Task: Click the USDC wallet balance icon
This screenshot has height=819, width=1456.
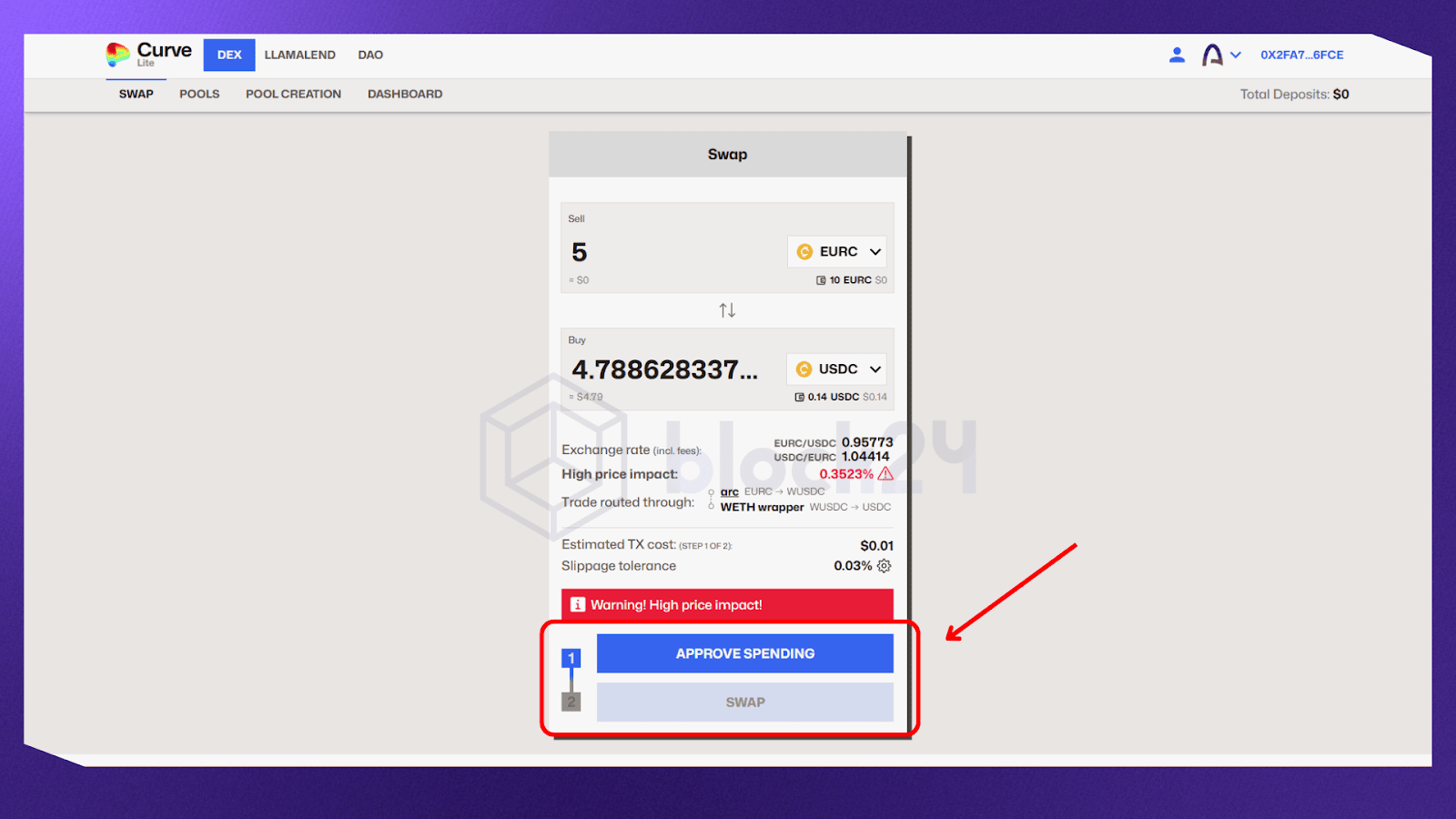Action: tap(799, 397)
